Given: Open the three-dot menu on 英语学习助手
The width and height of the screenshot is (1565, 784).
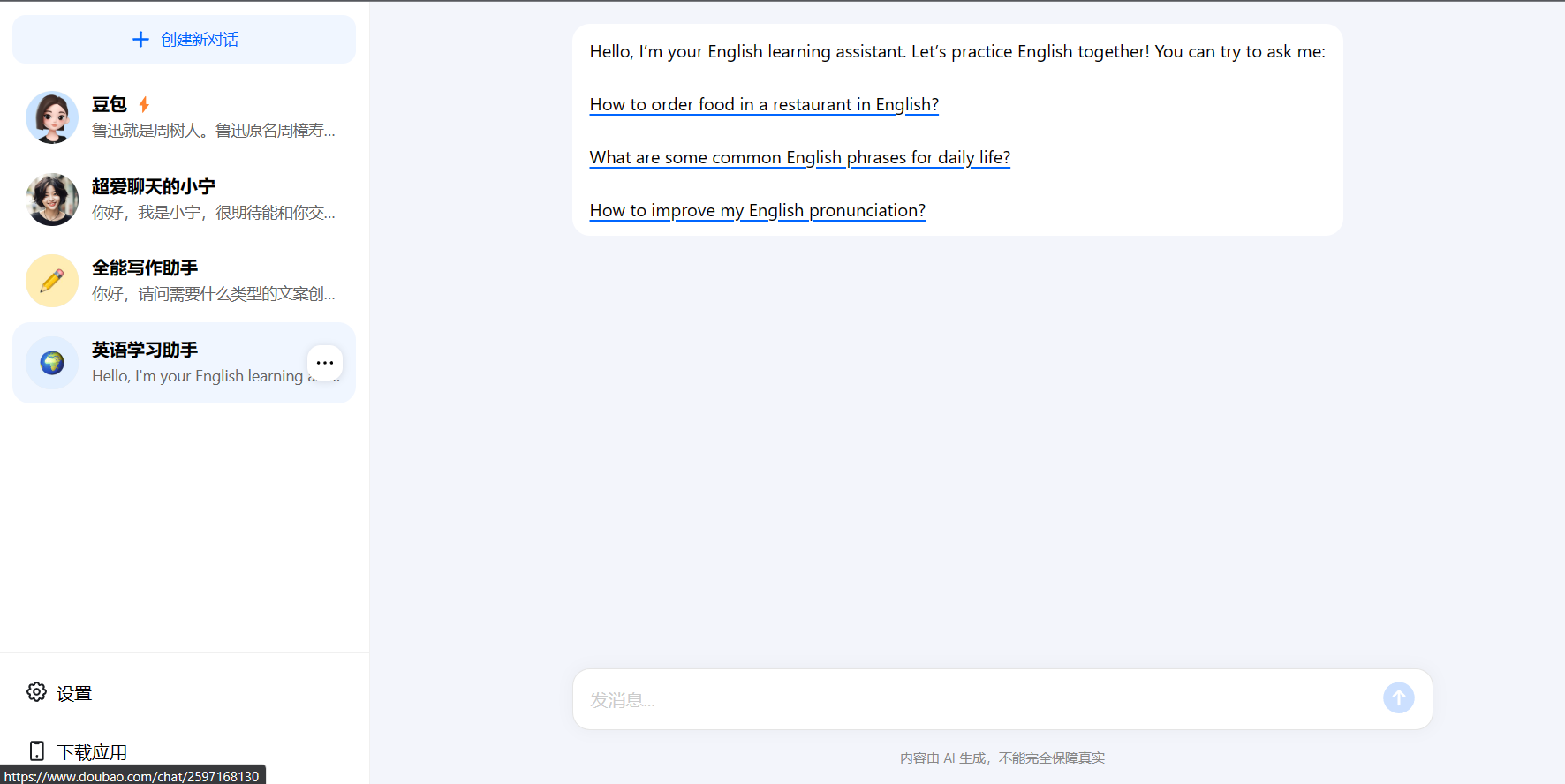Looking at the screenshot, I should (x=325, y=362).
